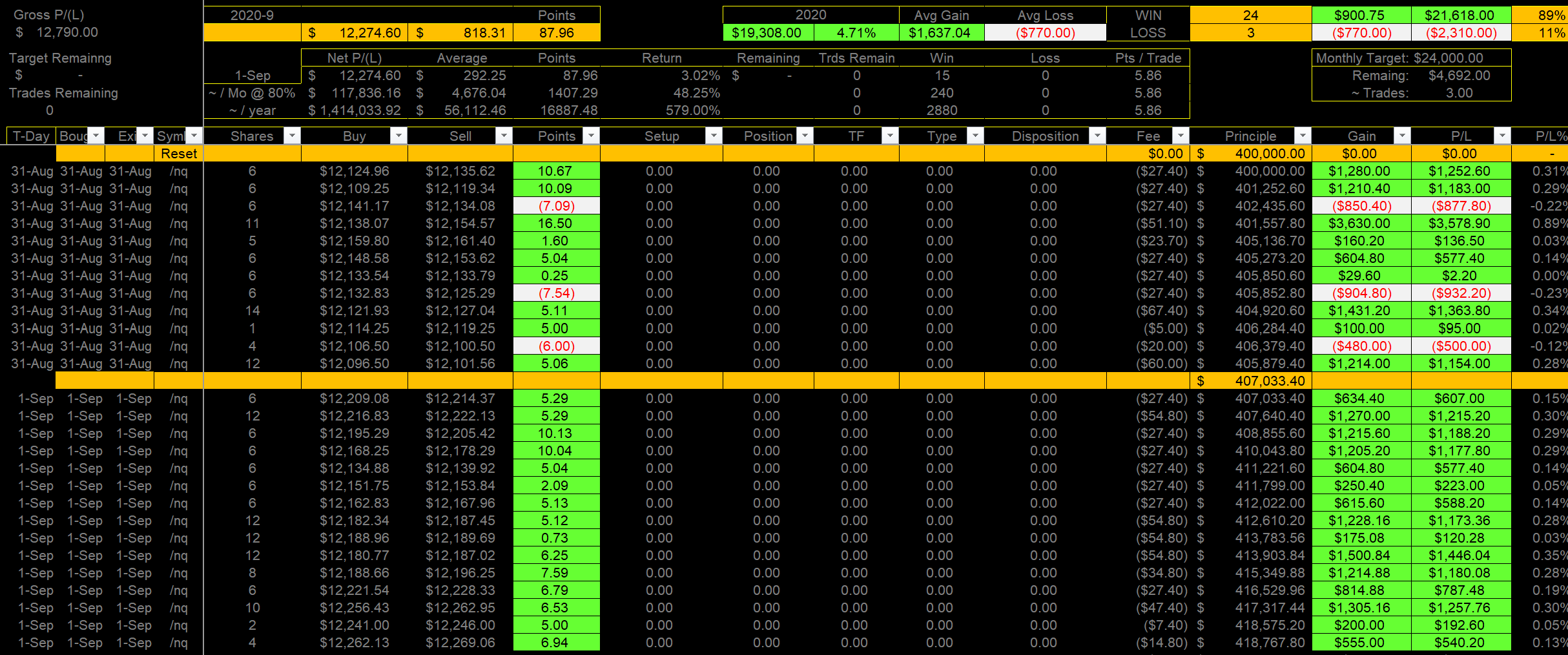
Task: Open the Sym column filter dropdown
Action: tap(194, 136)
